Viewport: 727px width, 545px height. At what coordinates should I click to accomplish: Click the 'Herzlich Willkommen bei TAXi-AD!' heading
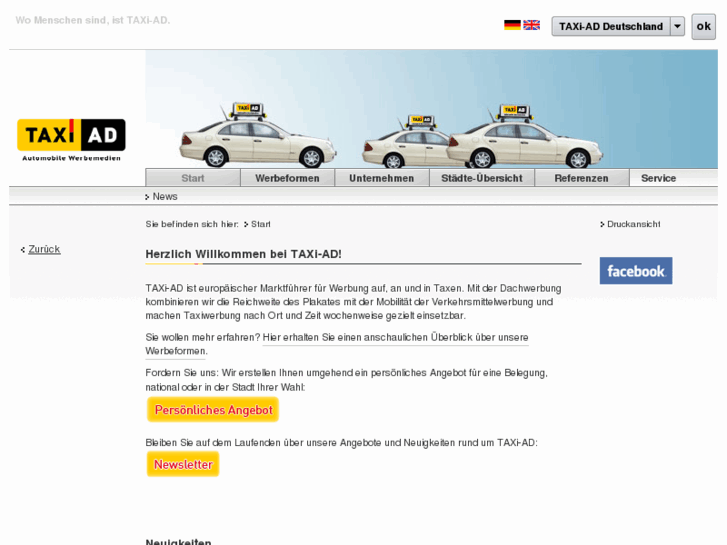pos(243,254)
